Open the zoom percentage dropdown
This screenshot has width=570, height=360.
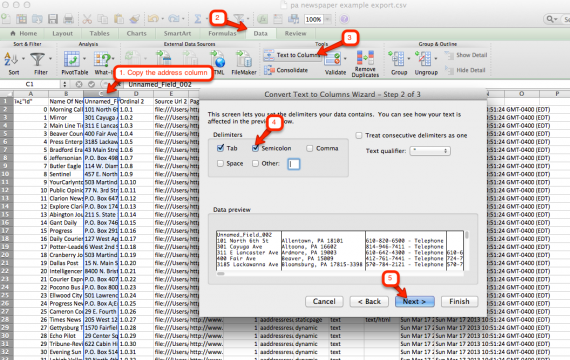click(x=328, y=19)
